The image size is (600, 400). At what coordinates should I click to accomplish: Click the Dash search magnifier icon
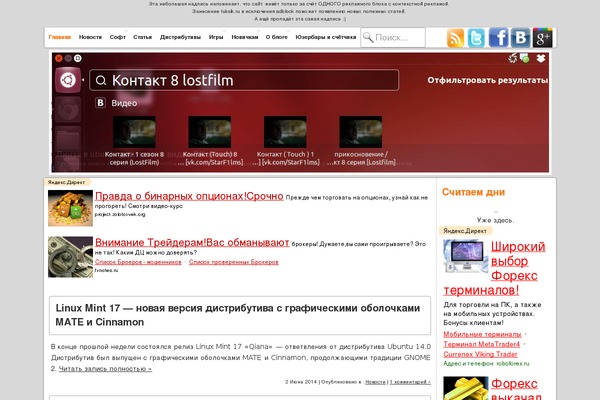pyautogui.click(x=101, y=80)
